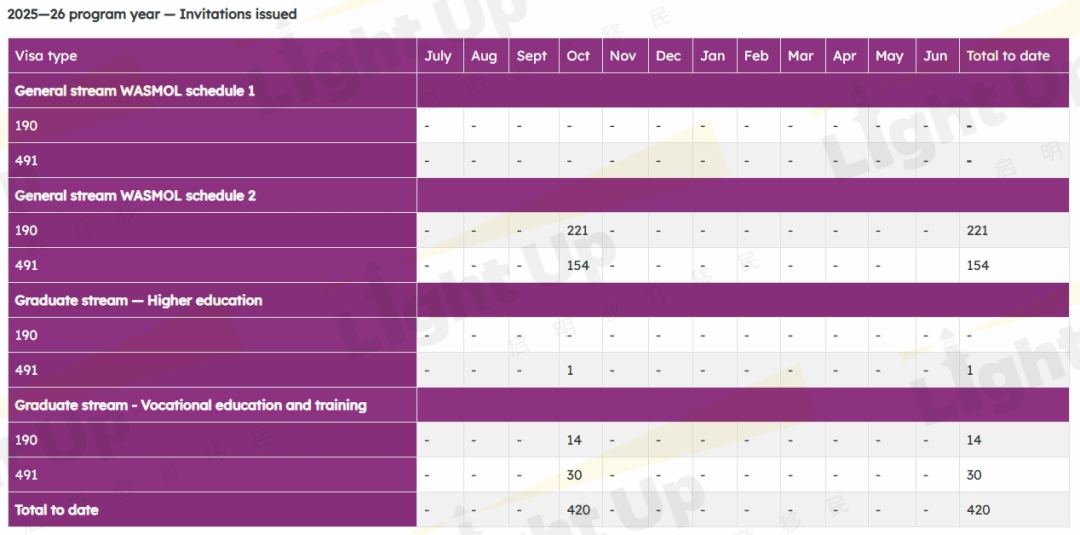
Task: Click the 30 value in Total to date column
Action: click(974, 476)
